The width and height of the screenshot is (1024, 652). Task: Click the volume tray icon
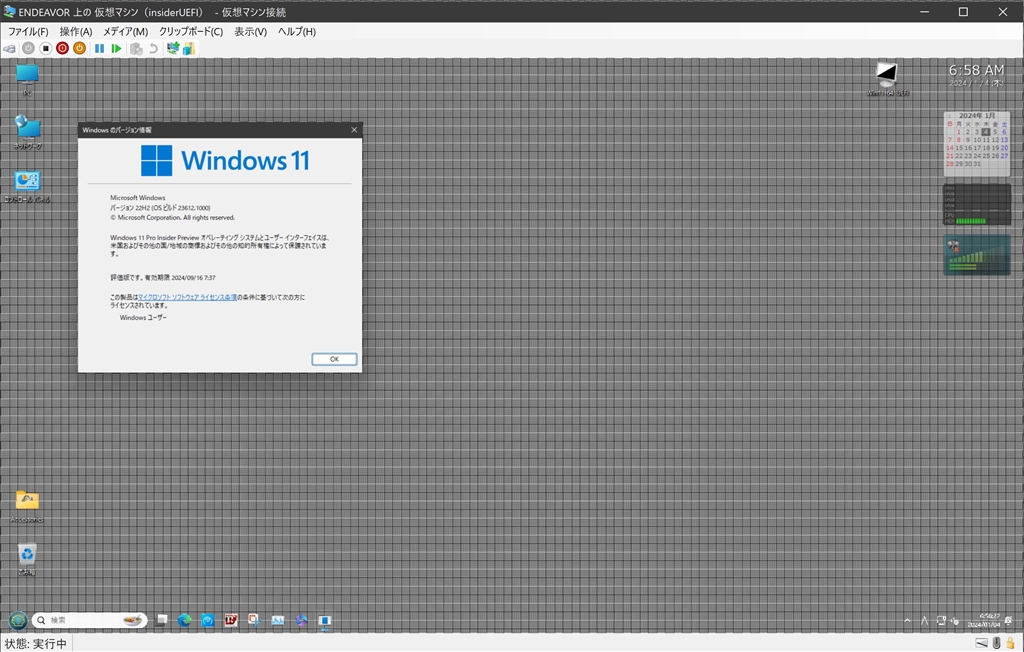[x=955, y=621]
